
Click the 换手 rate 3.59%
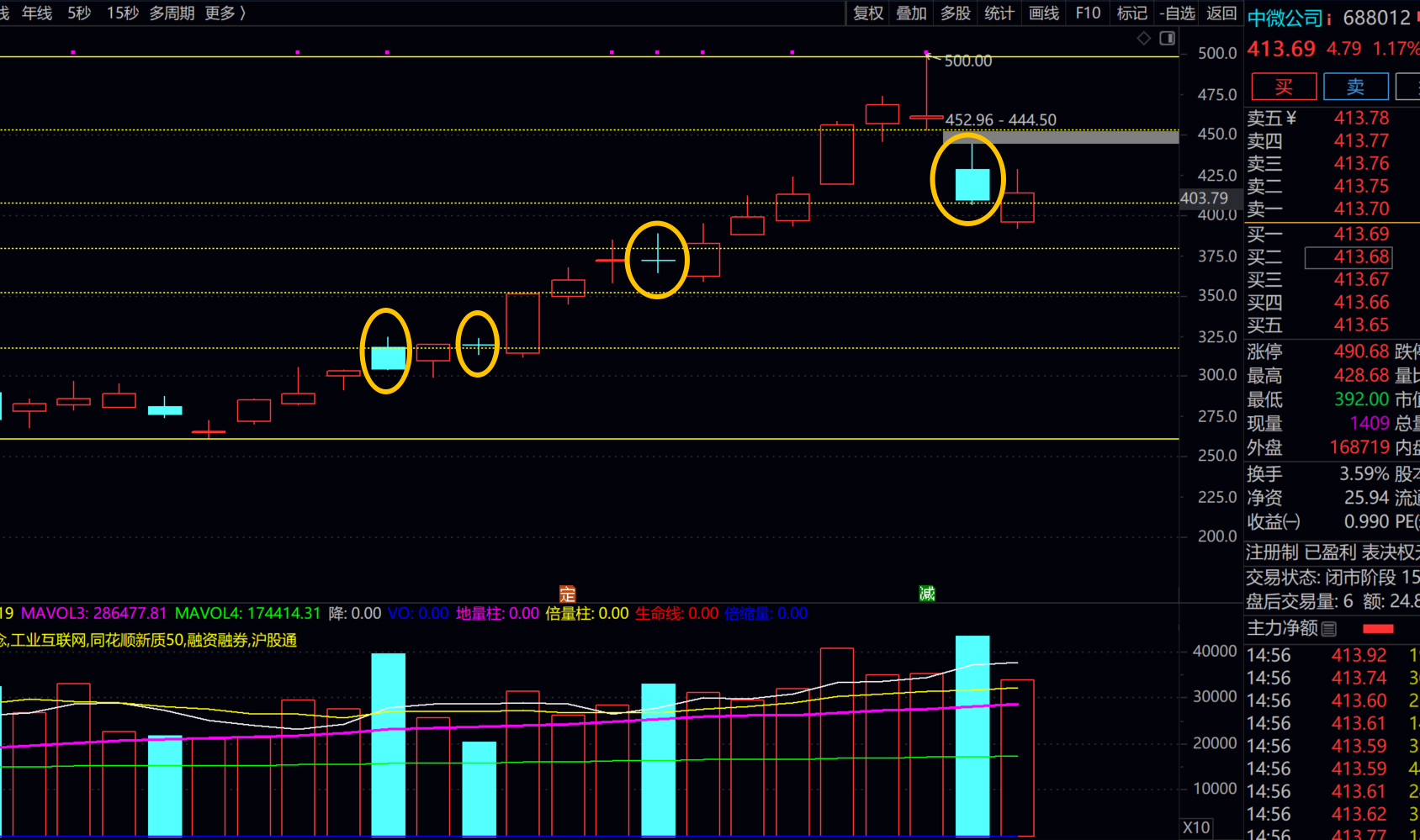(1364, 474)
